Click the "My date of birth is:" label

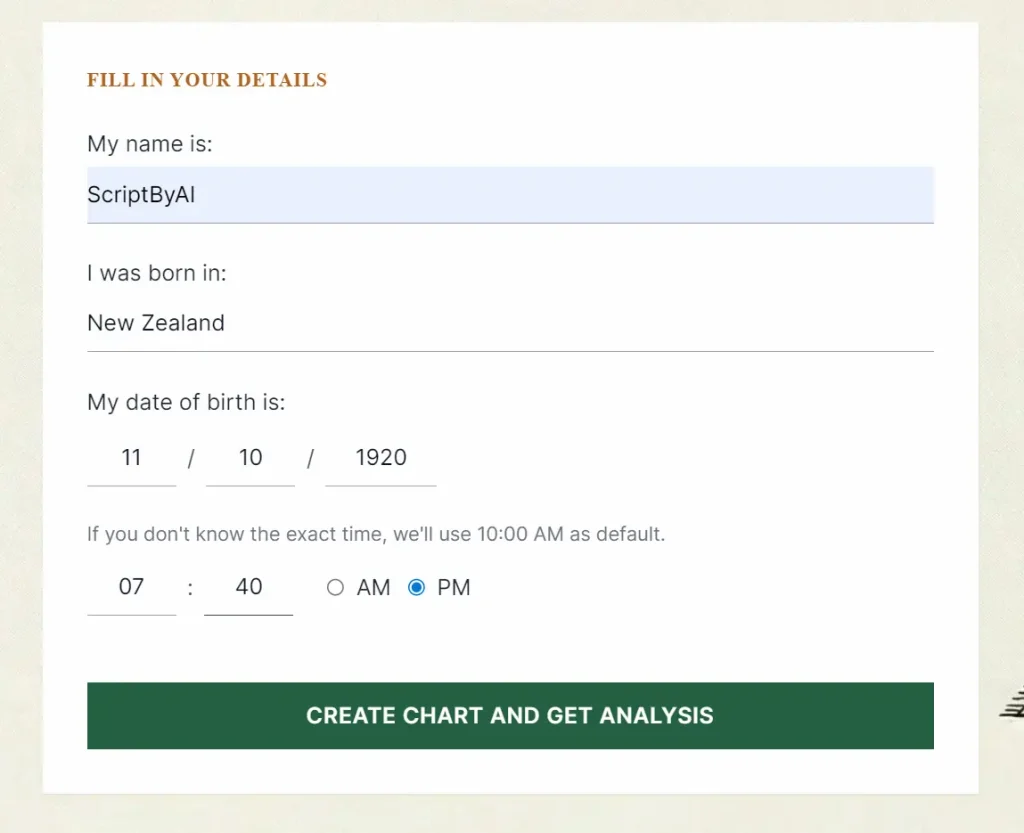[x=186, y=402]
